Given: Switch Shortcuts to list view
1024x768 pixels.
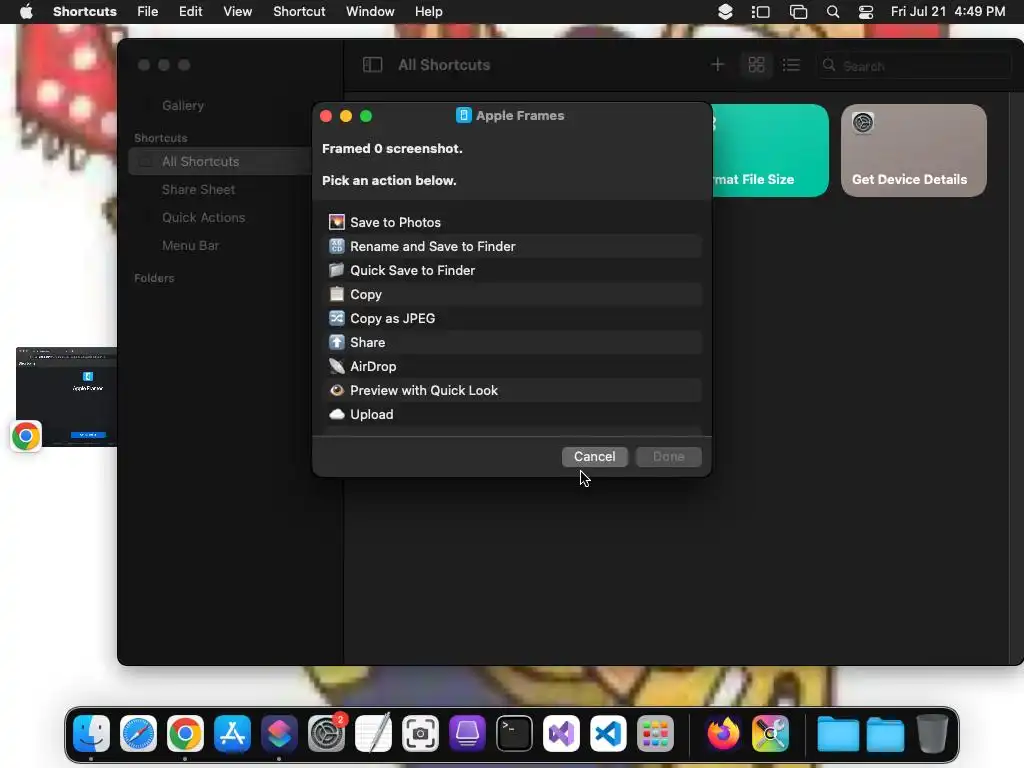Looking at the screenshot, I should (x=791, y=65).
